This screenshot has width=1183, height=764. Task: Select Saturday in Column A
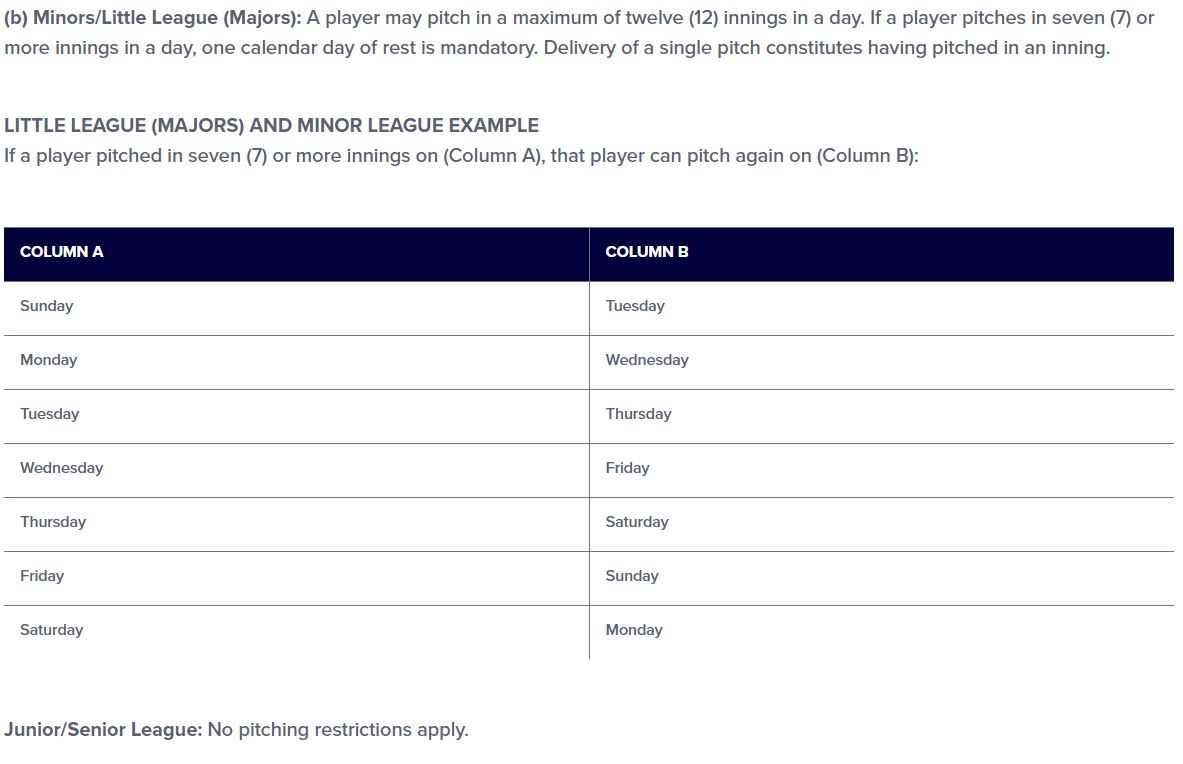[297, 632]
